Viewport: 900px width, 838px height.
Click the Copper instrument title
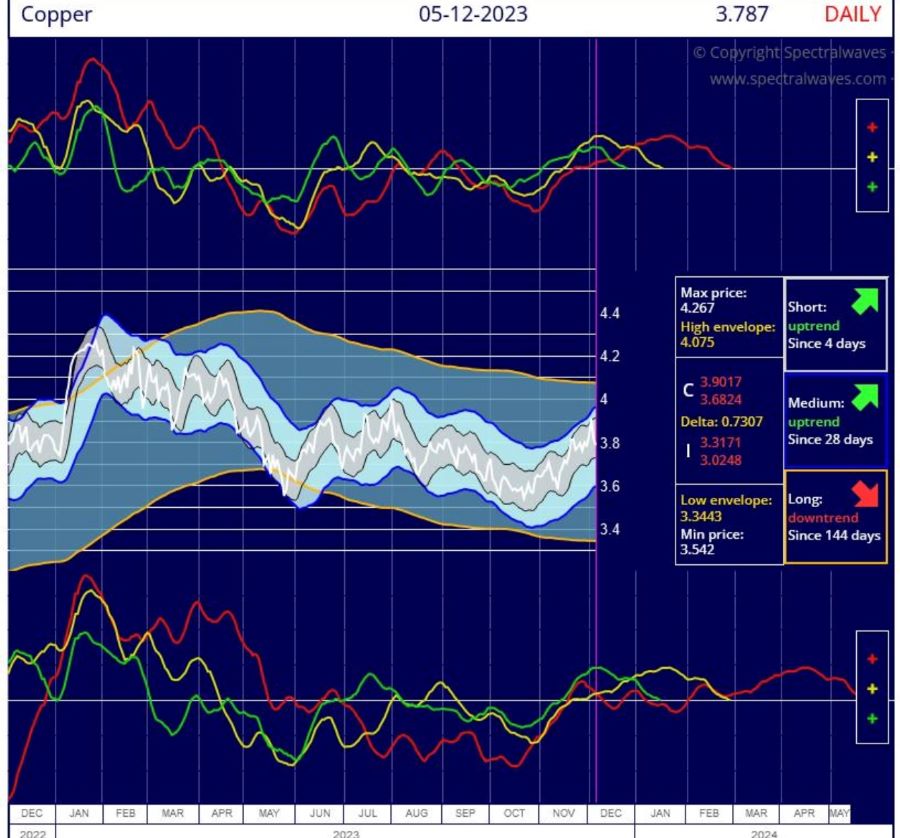tap(57, 15)
